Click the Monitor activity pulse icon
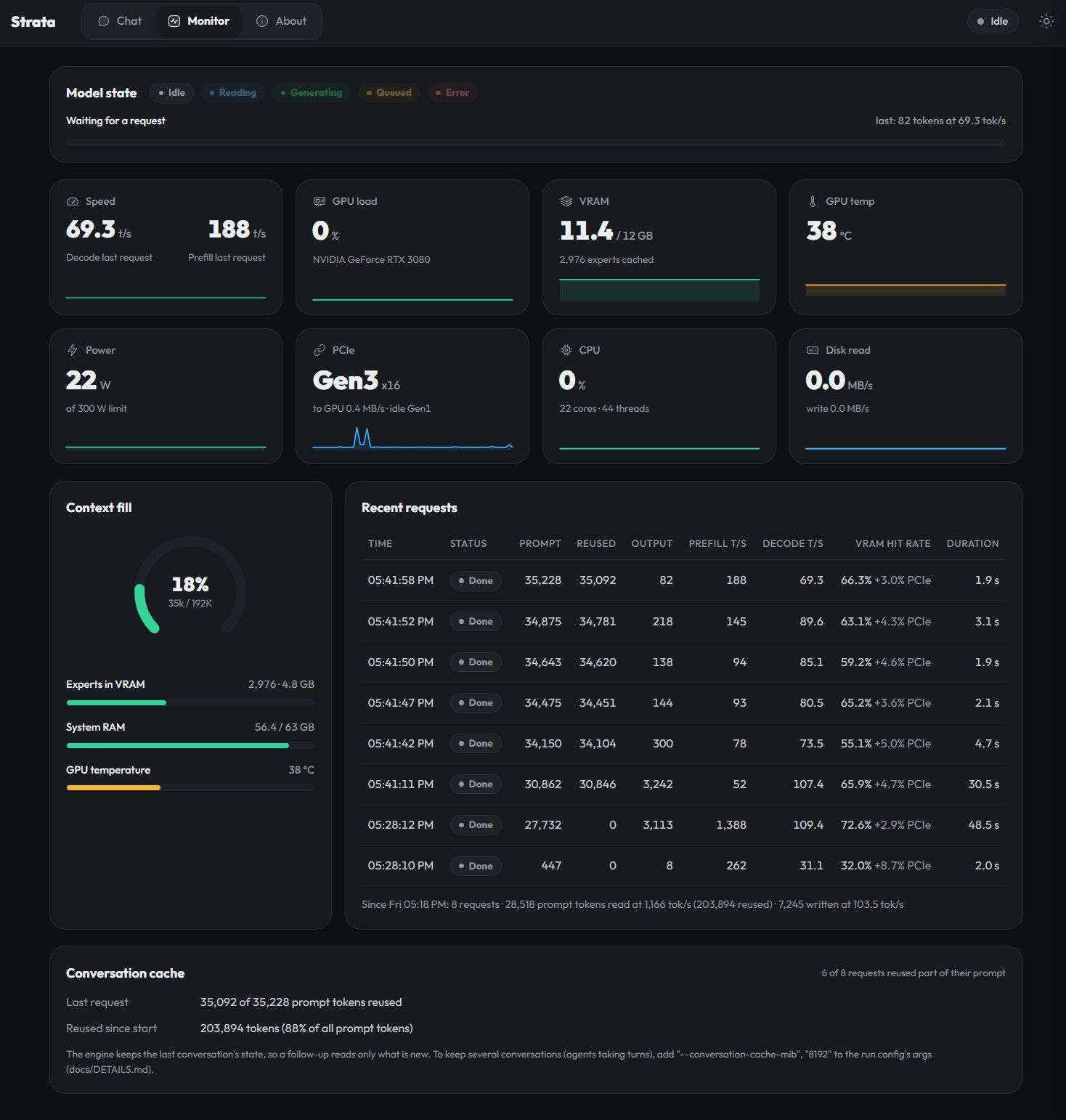The height and width of the screenshot is (1120, 1066). pyautogui.click(x=174, y=21)
